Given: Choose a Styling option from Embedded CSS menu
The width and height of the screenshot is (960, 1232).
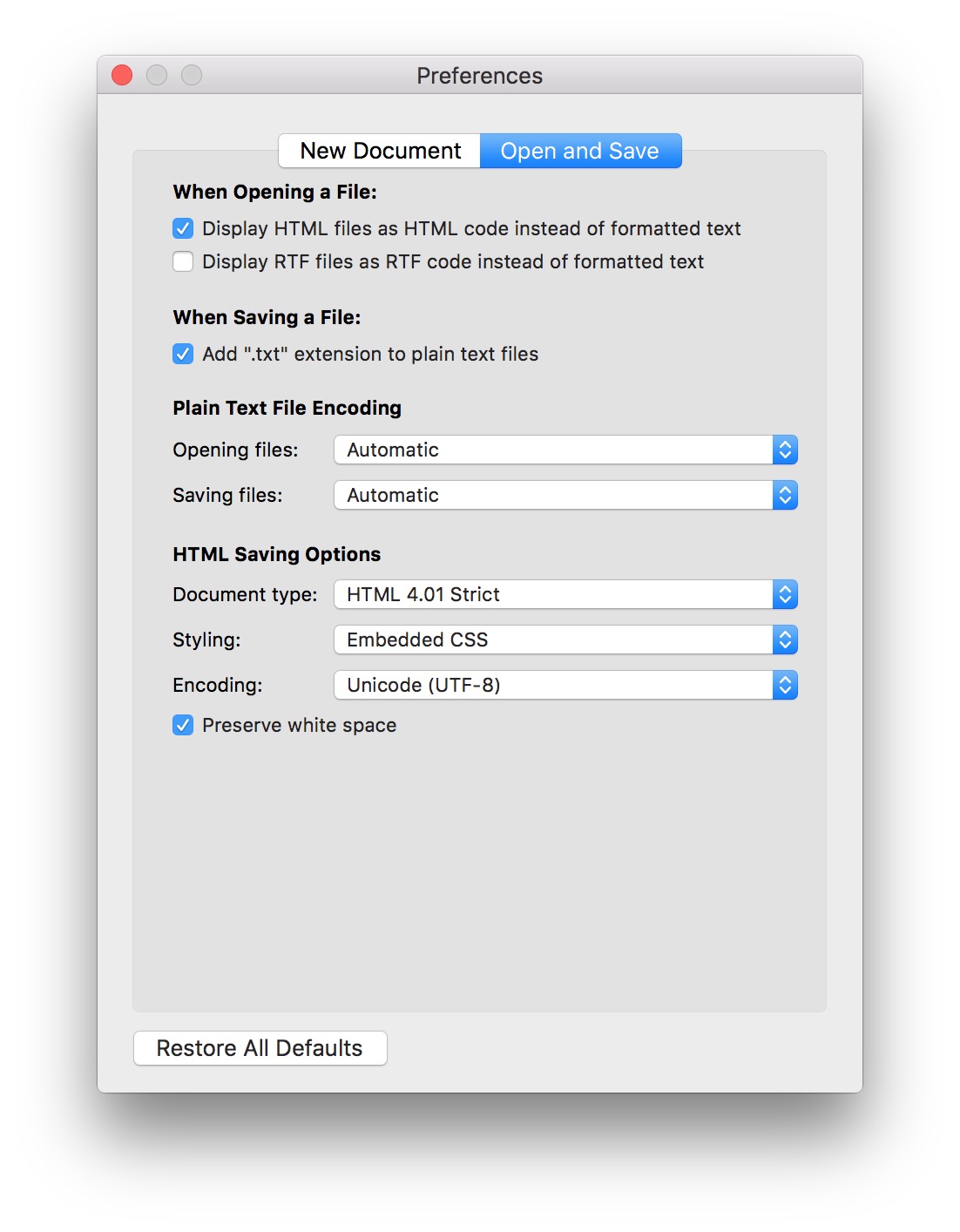Looking at the screenshot, I should (554, 640).
